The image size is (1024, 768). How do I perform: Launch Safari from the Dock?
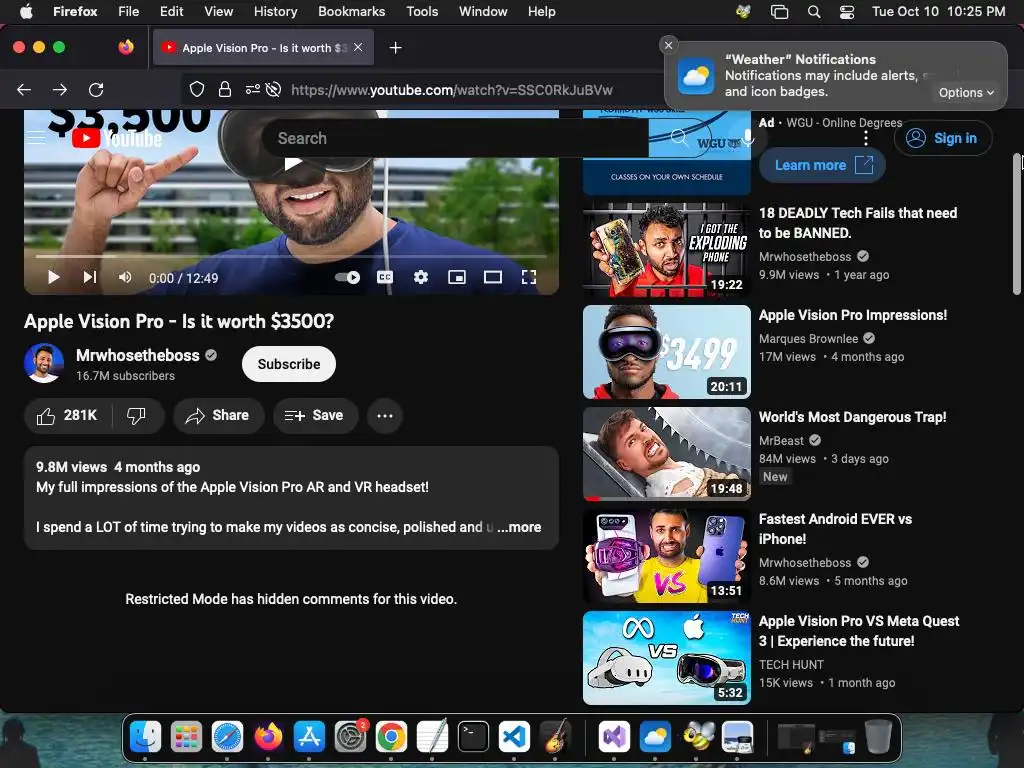tap(227, 737)
